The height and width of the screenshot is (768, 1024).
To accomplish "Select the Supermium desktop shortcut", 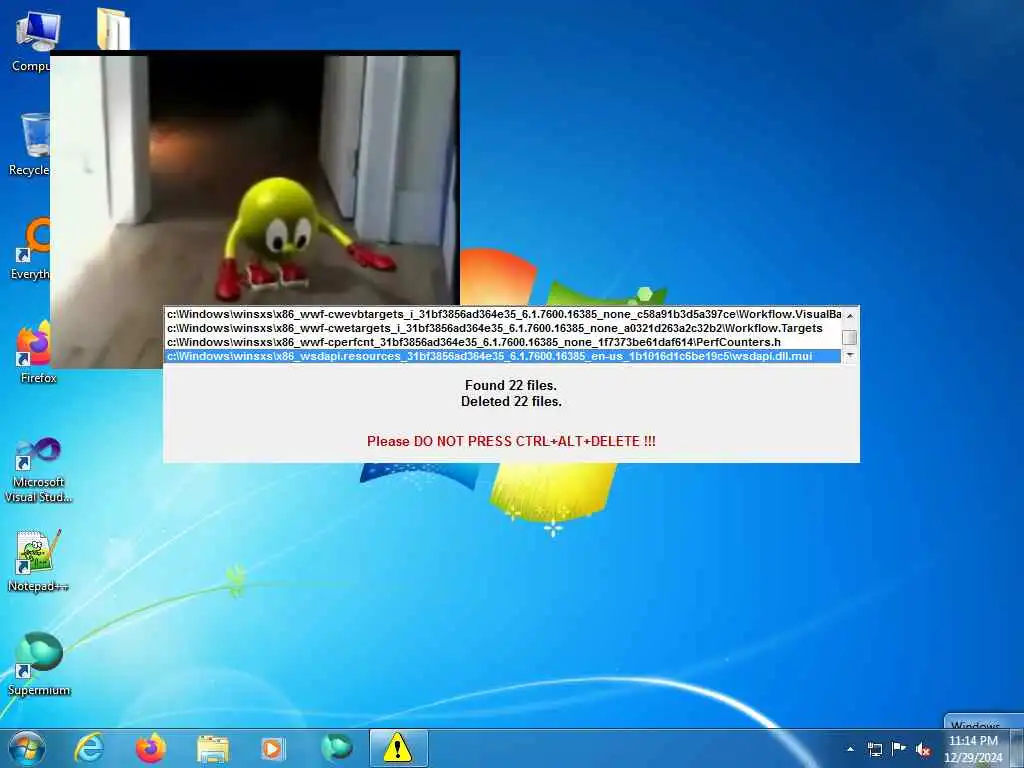I will [x=39, y=664].
